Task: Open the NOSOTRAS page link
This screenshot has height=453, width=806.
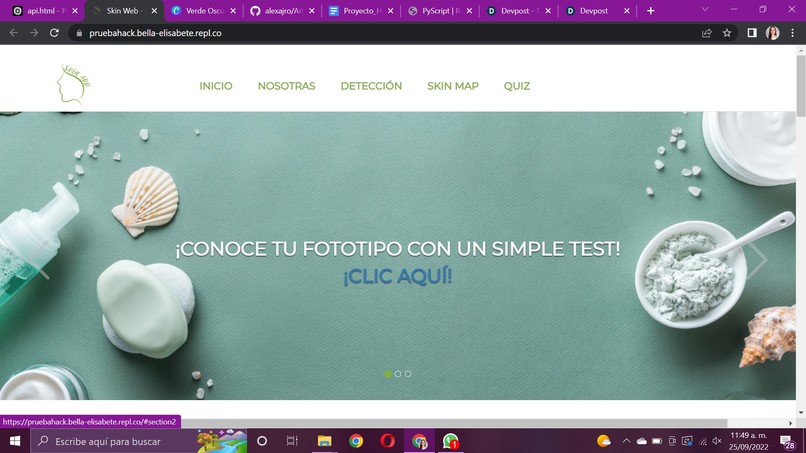Action: (x=286, y=86)
